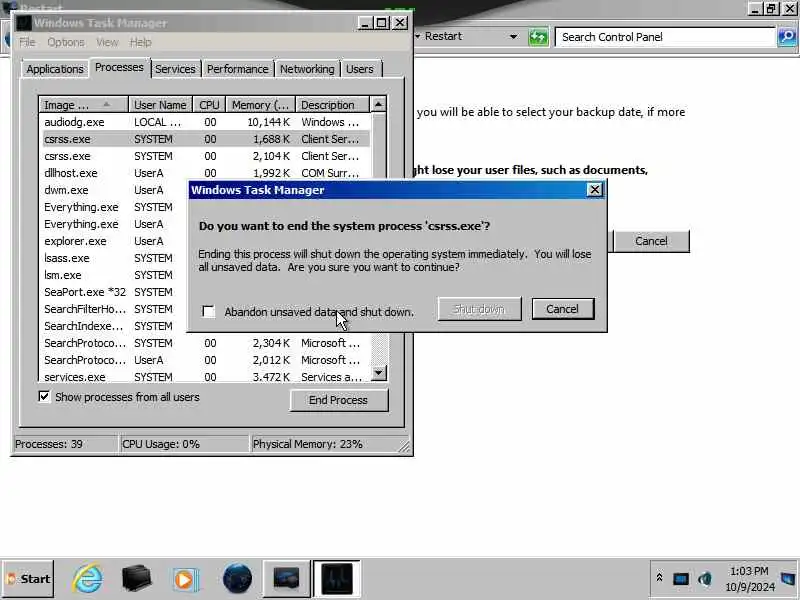Switch to the Networking tab
Screen dimensions: 800x600
pos(307,69)
